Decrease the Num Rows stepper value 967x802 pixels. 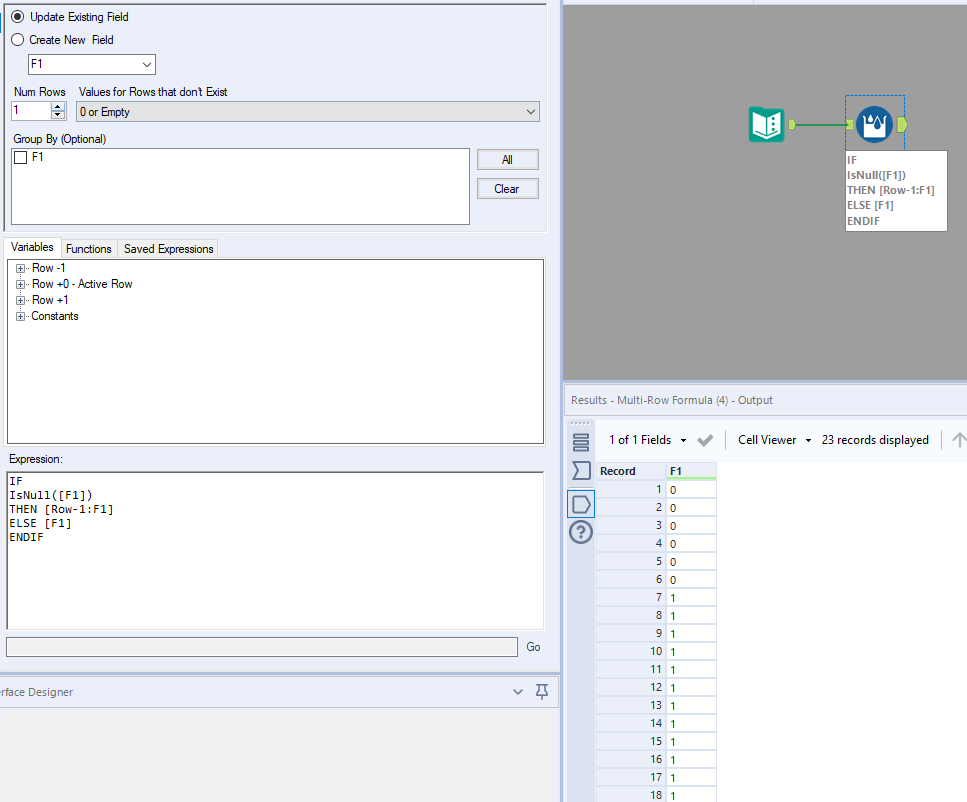[58, 115]
